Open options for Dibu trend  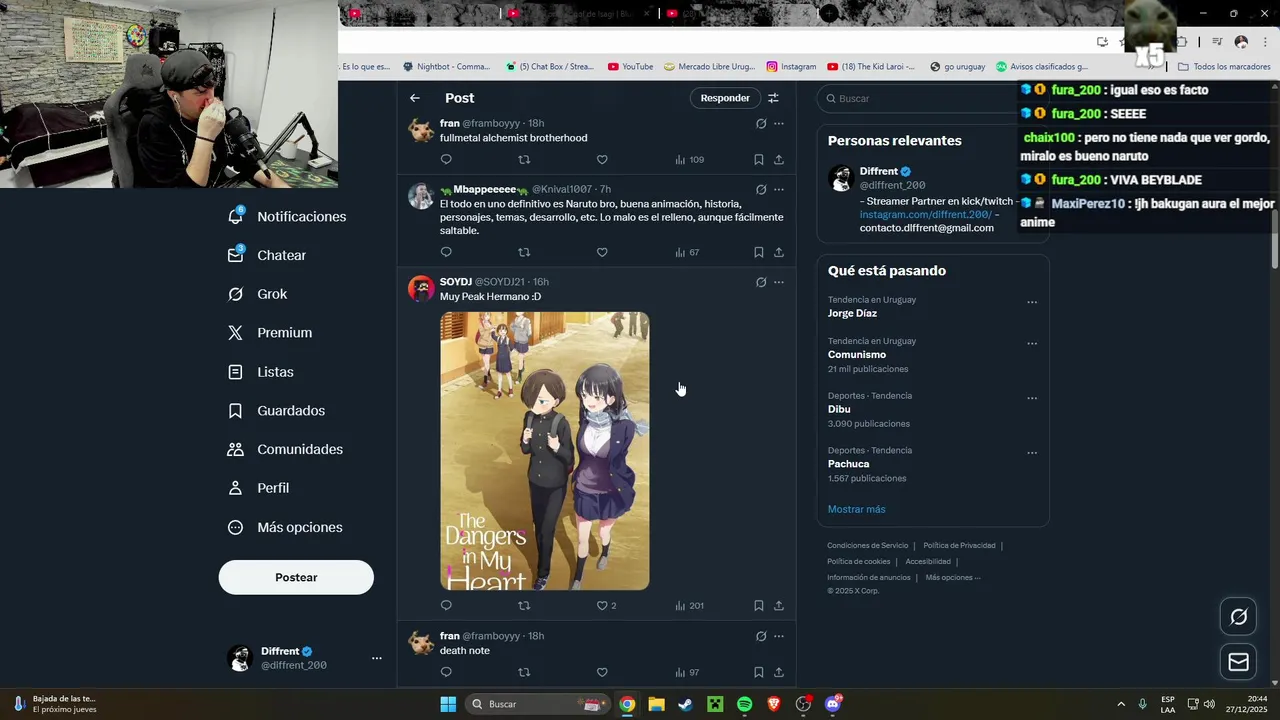pyautogui.click(x=1032, y=398)
